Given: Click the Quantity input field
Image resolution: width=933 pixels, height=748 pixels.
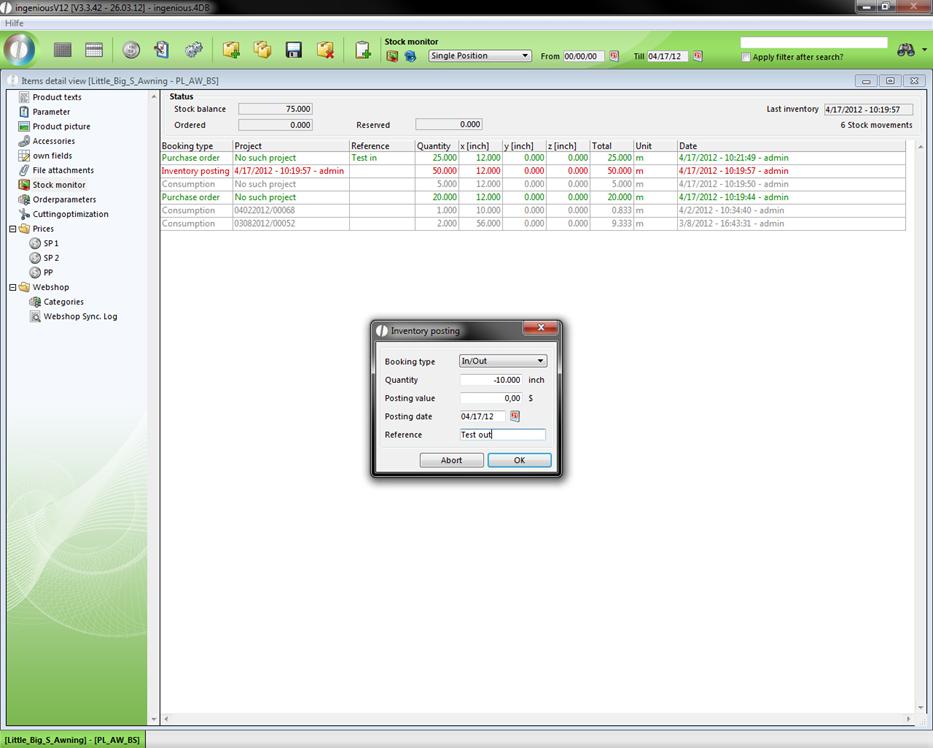Looking at the screenshot, I should coord(491,380).
